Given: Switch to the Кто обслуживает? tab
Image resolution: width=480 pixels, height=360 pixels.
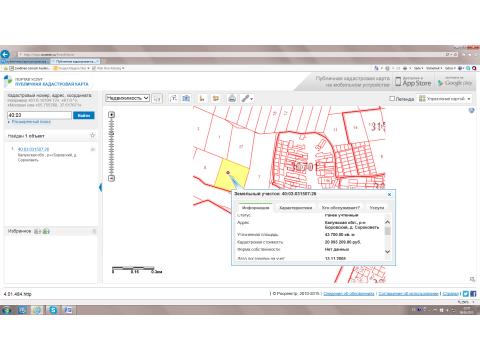Looking at the screenshot, I should (340, 208).
